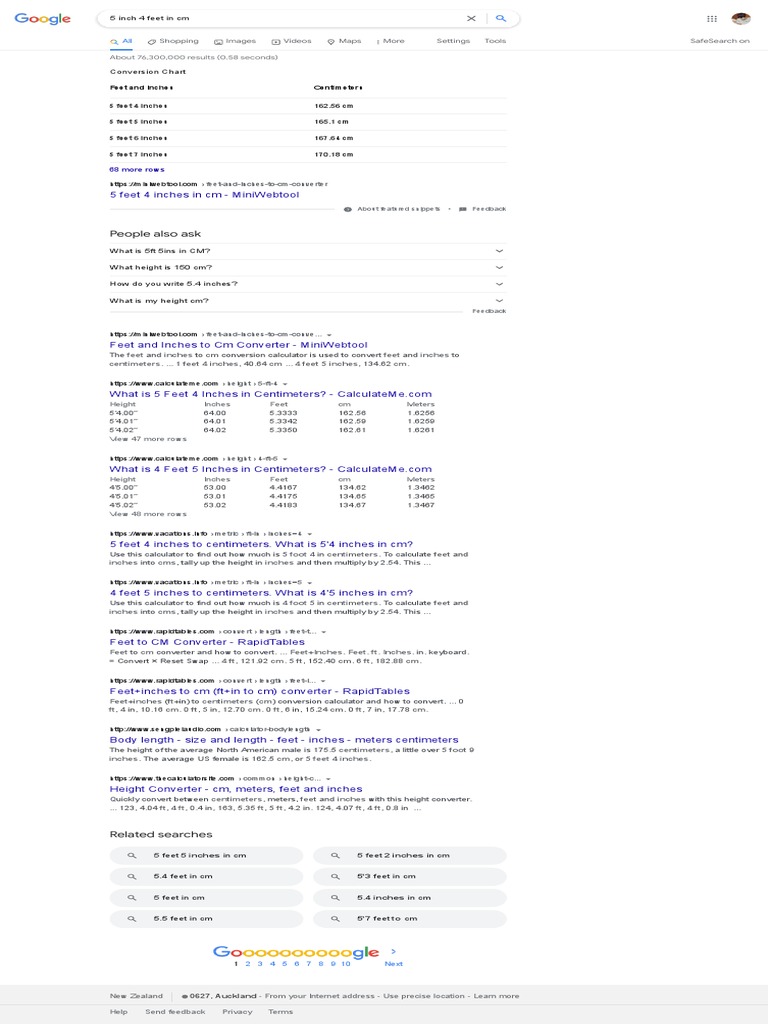
Task: Open 'What is 4 Feet 5 Inches in Centimeters?' result
Action: click(x=270, y=470)
